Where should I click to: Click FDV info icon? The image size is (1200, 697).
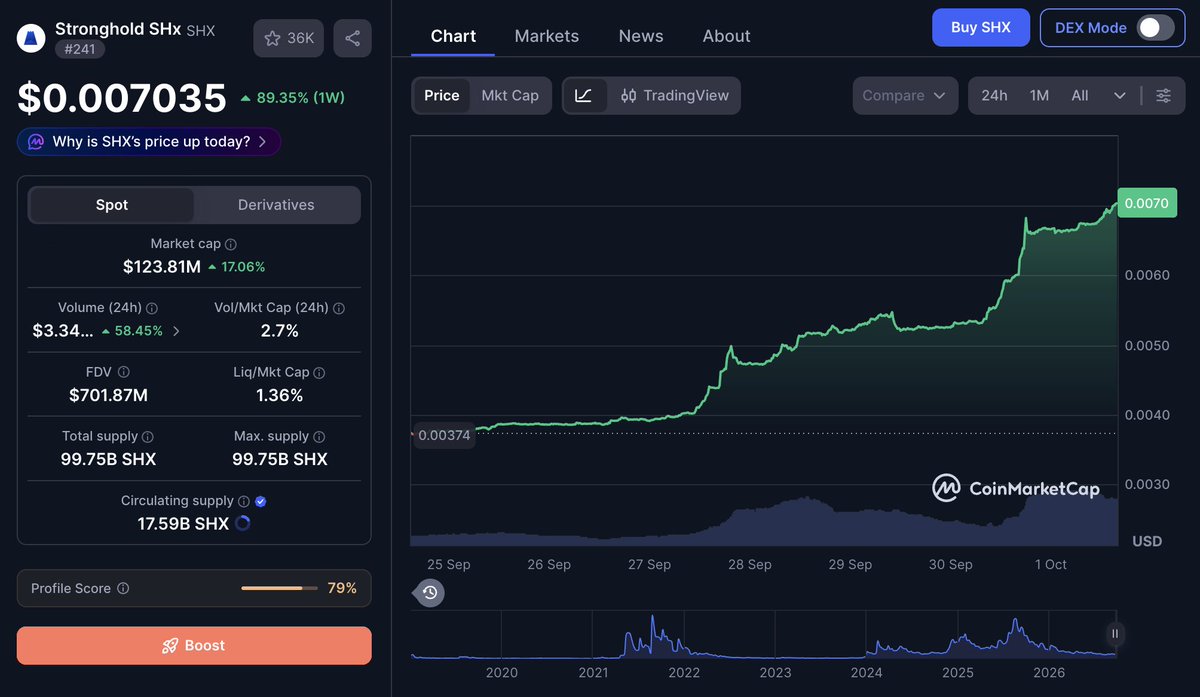click(124, 372)
